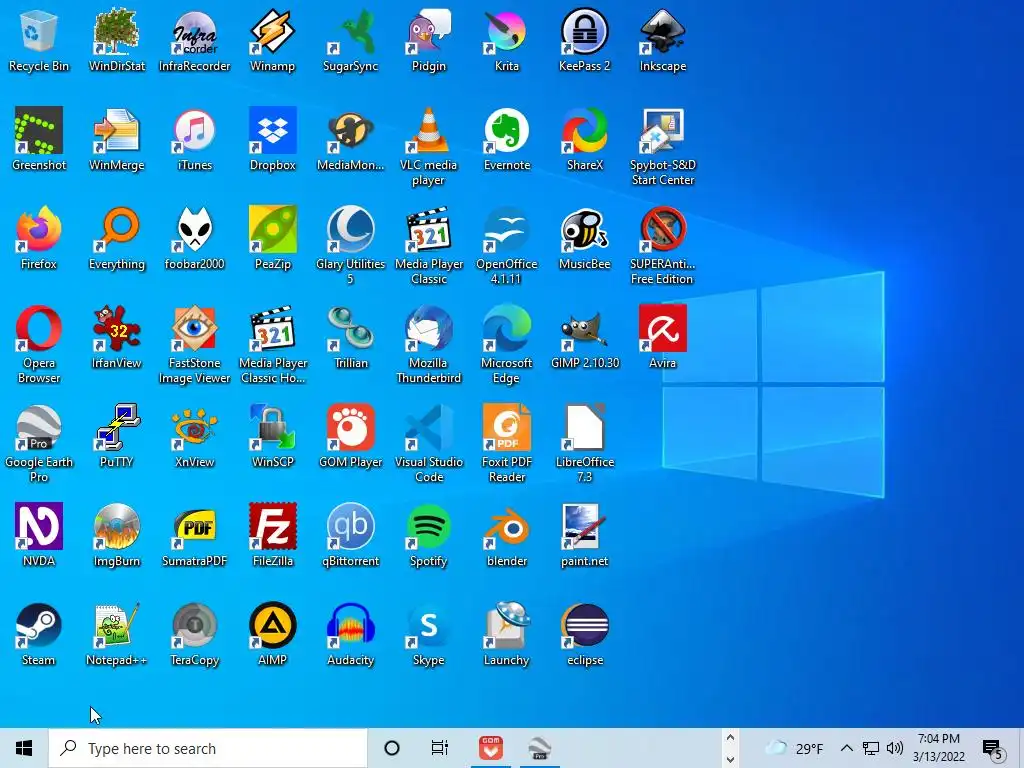Viewport: 1024px width, 768px height.
Task: Select the PeaZip shortcut
Action: [272, 238]
